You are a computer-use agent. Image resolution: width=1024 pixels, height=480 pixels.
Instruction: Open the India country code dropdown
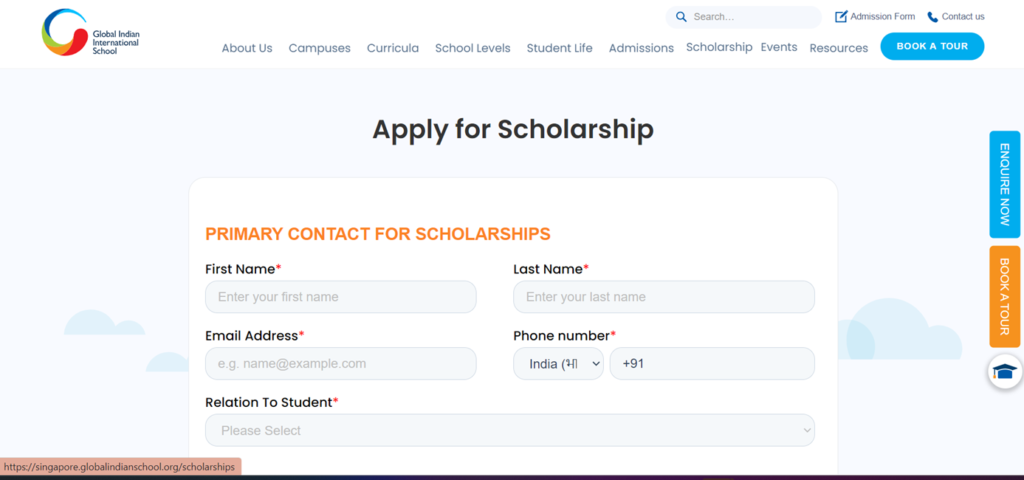[x=558, y=364]
